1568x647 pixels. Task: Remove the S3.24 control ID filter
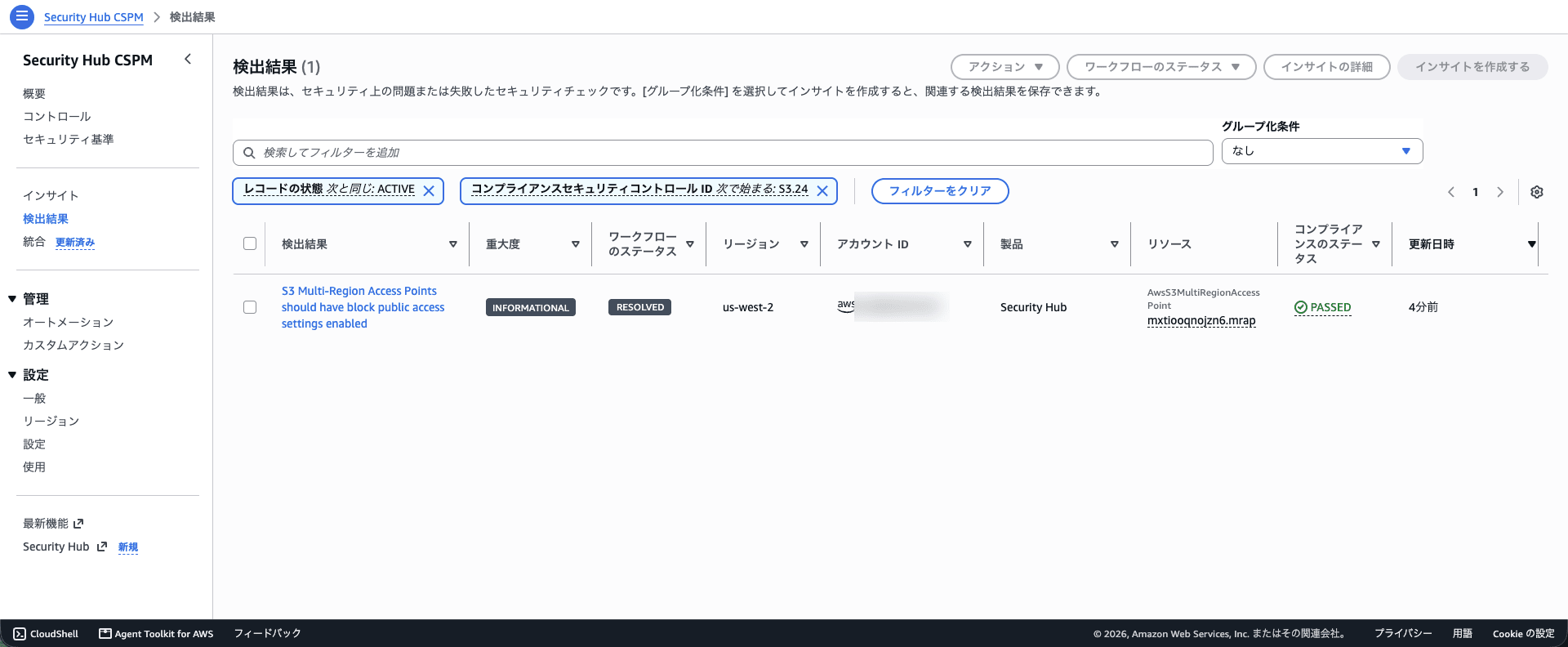[x=822, y=191]
